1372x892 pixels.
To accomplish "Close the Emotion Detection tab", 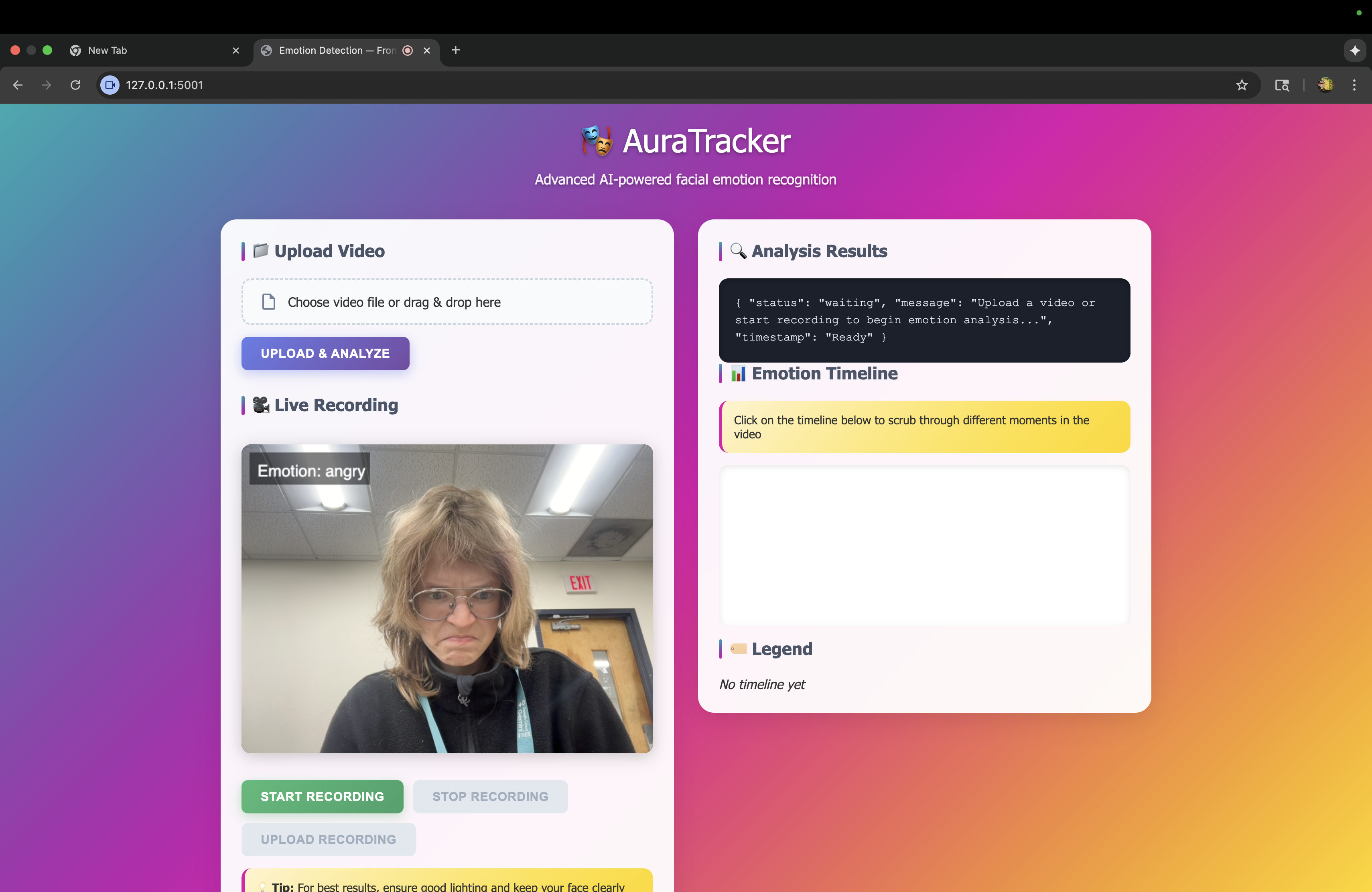I will coord(426,51).
